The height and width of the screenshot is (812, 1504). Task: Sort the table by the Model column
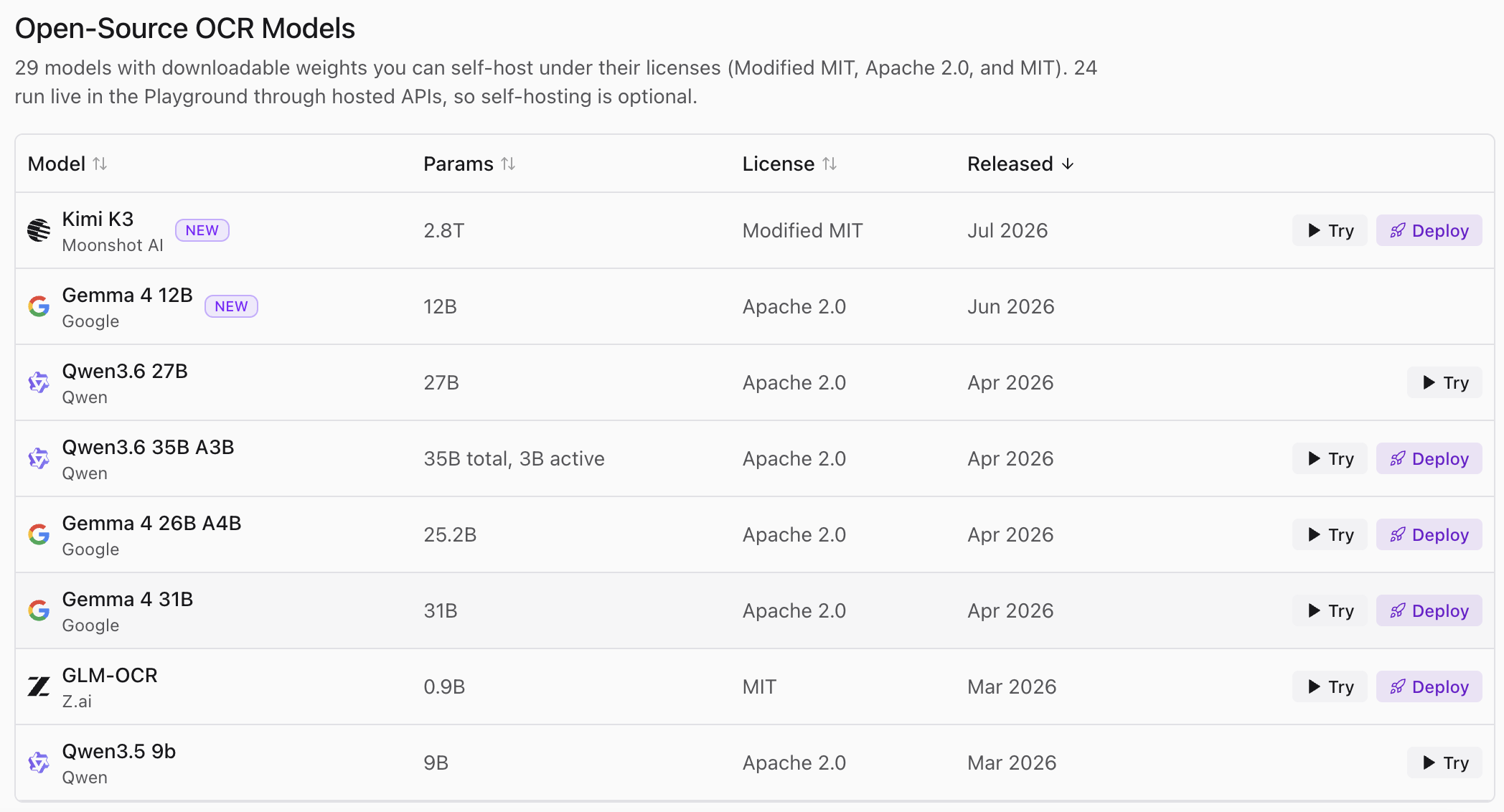[x=67, y=164]
